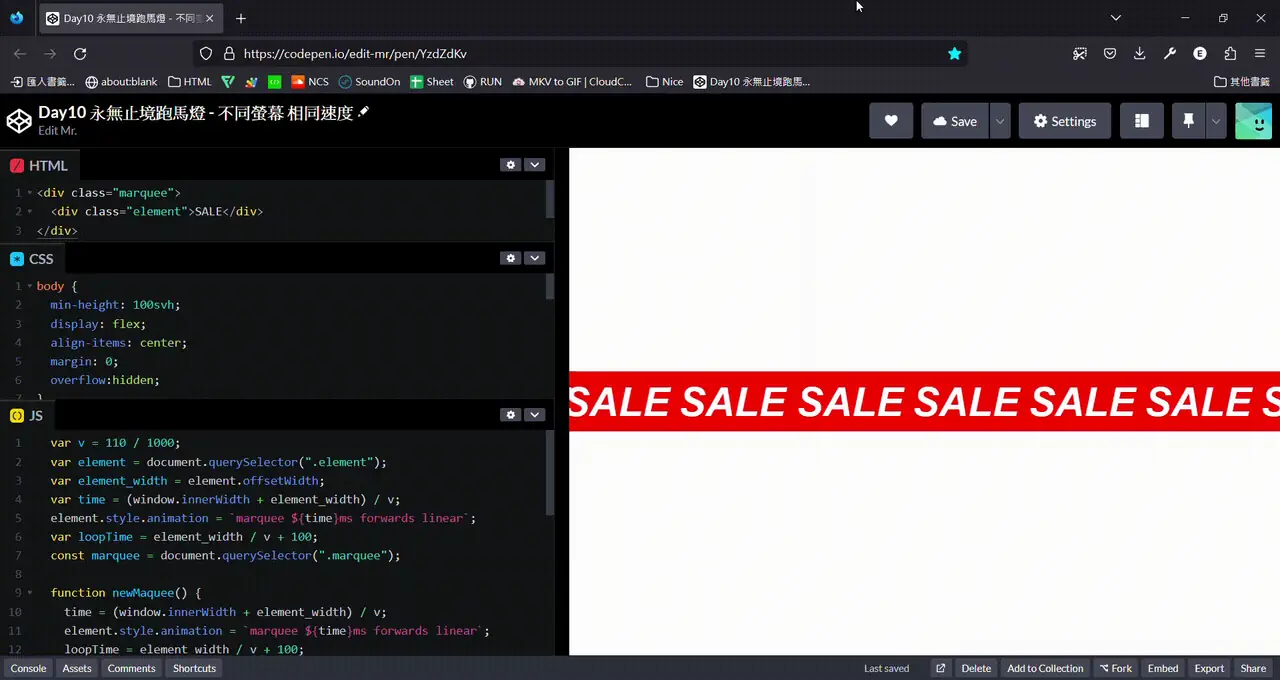The image size is (1280, 680).
Task: Open the Console panel
Action: coord(28,668)
